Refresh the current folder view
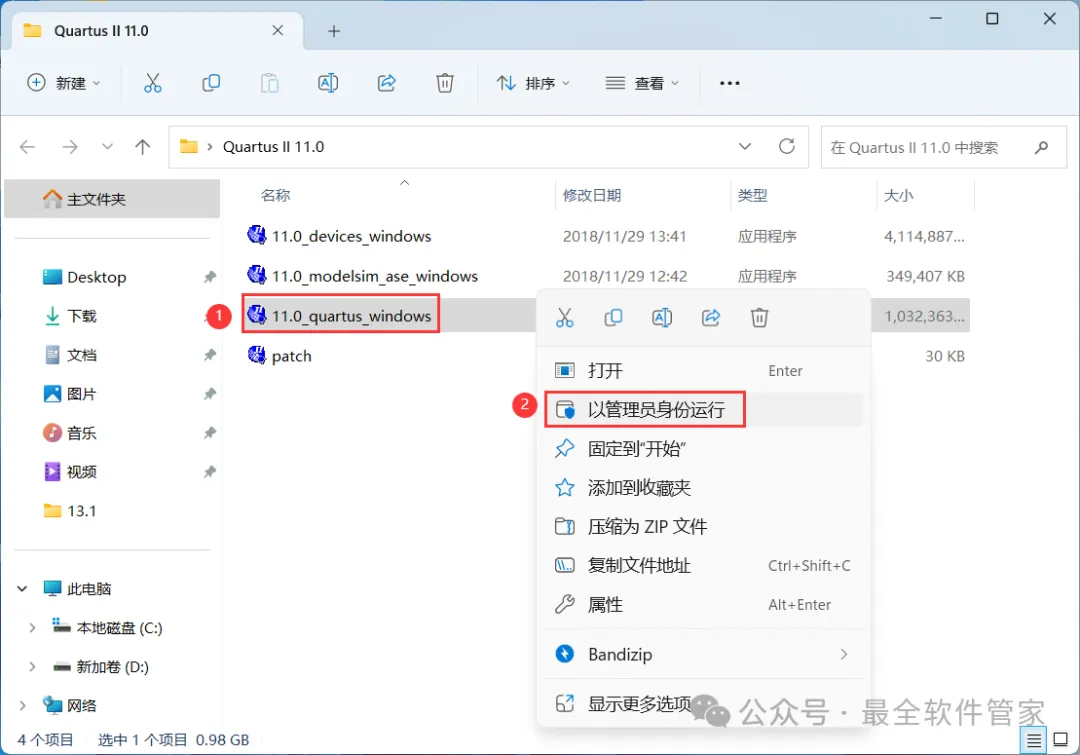The image size is (1080, 755). [x=787, y=147]
